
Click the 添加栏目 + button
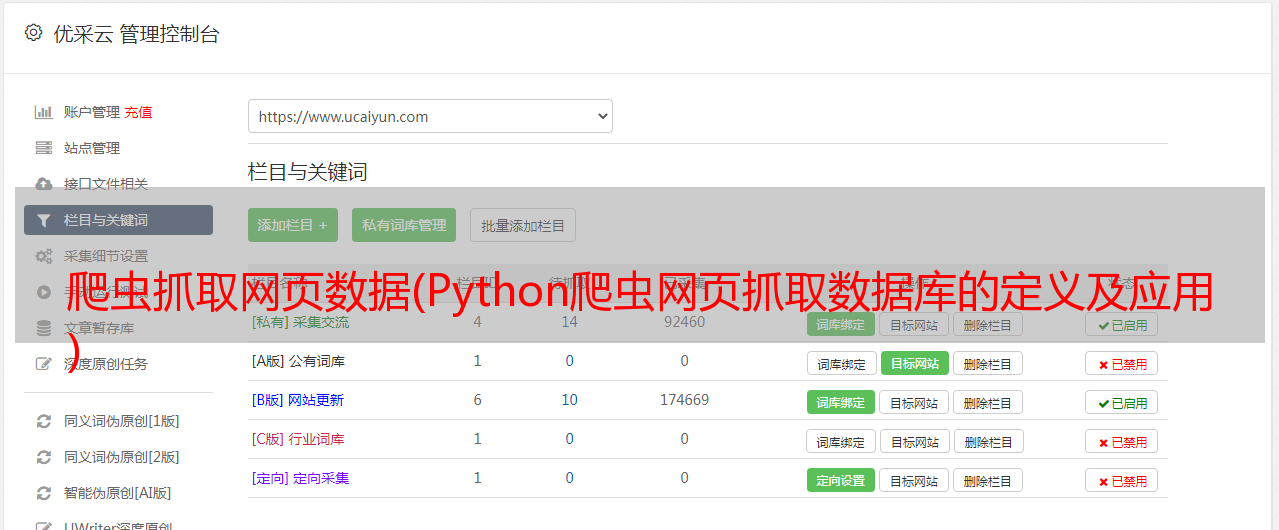(x=293, y=225)
